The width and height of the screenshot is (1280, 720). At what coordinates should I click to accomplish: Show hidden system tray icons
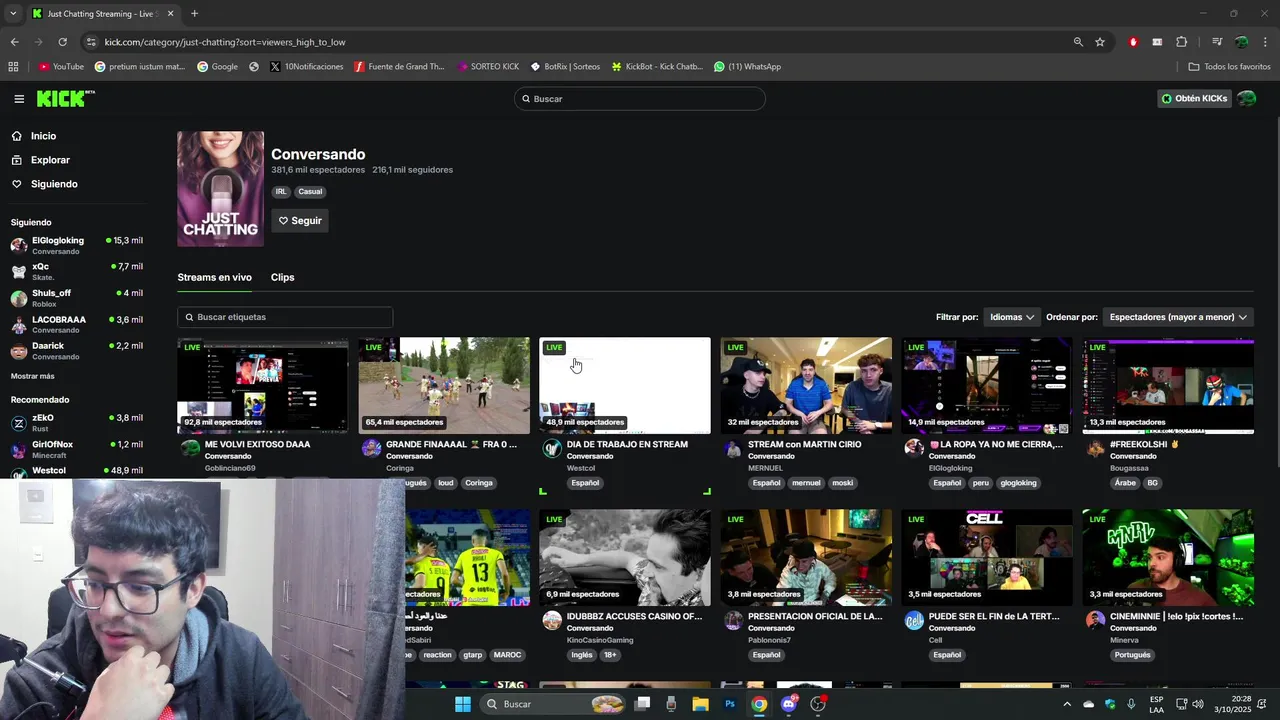(1066, 704)
